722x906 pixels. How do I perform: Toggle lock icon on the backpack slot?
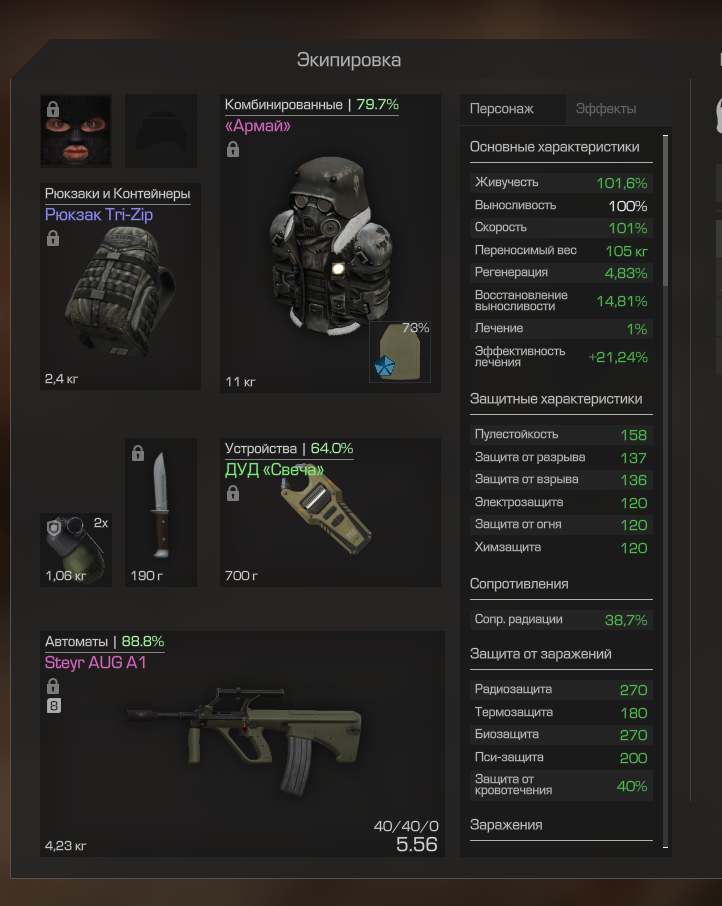click(53, 238)
